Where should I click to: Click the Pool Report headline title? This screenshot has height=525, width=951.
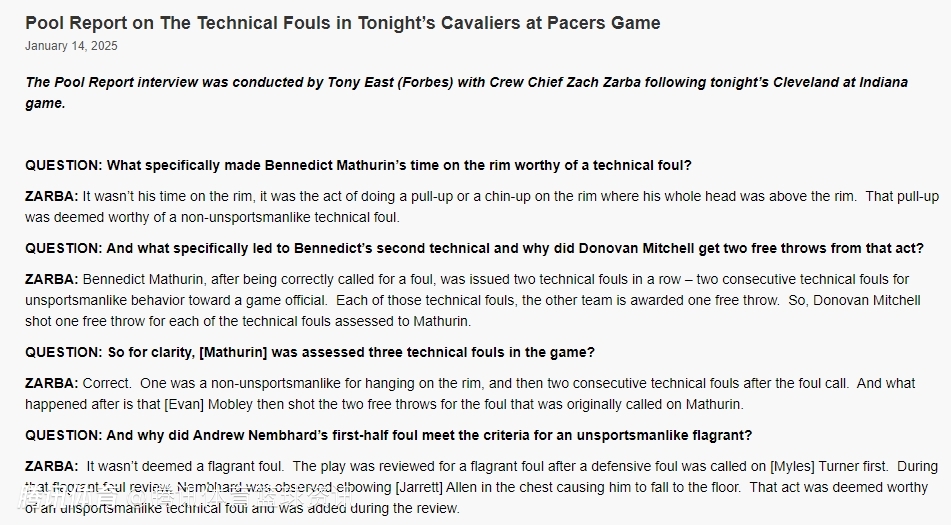(x=342, y=23)
